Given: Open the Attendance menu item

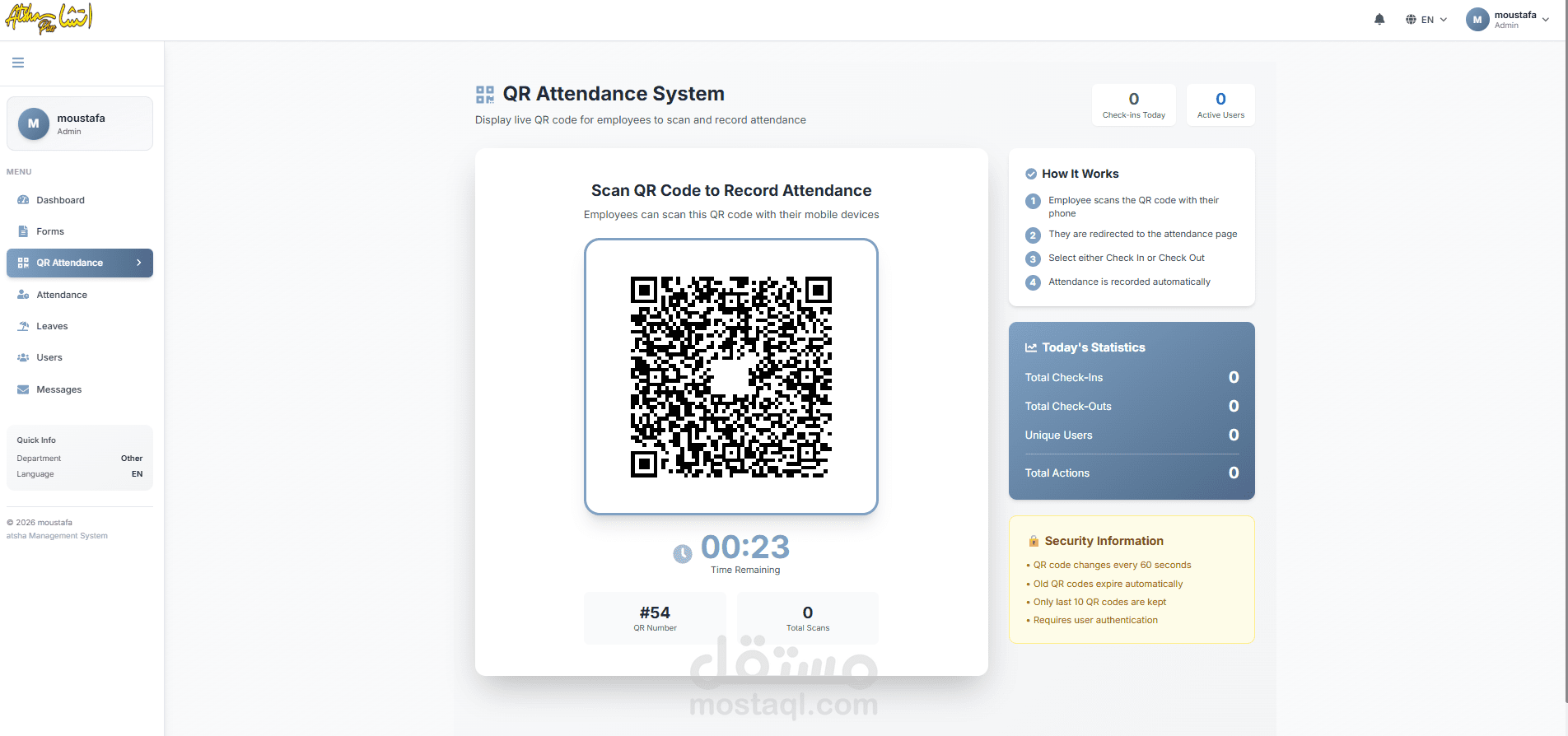Looking at the screenshot, I should 80,295.
